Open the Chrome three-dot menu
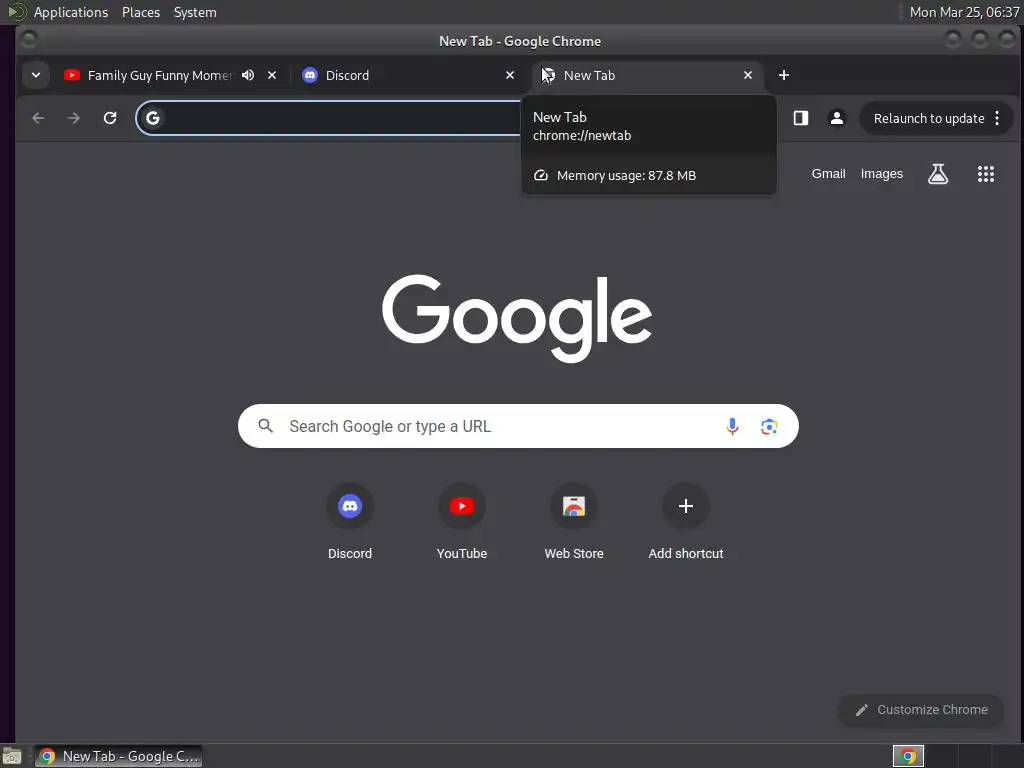Image resolution: width=1024 pixels, height=768 pixels. point(997,118)
